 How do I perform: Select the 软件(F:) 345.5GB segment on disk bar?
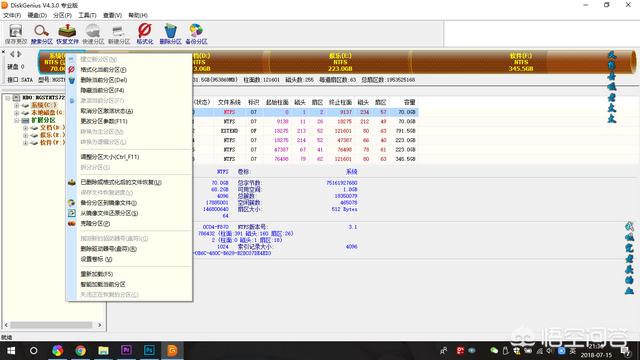[x=521, y=62]
